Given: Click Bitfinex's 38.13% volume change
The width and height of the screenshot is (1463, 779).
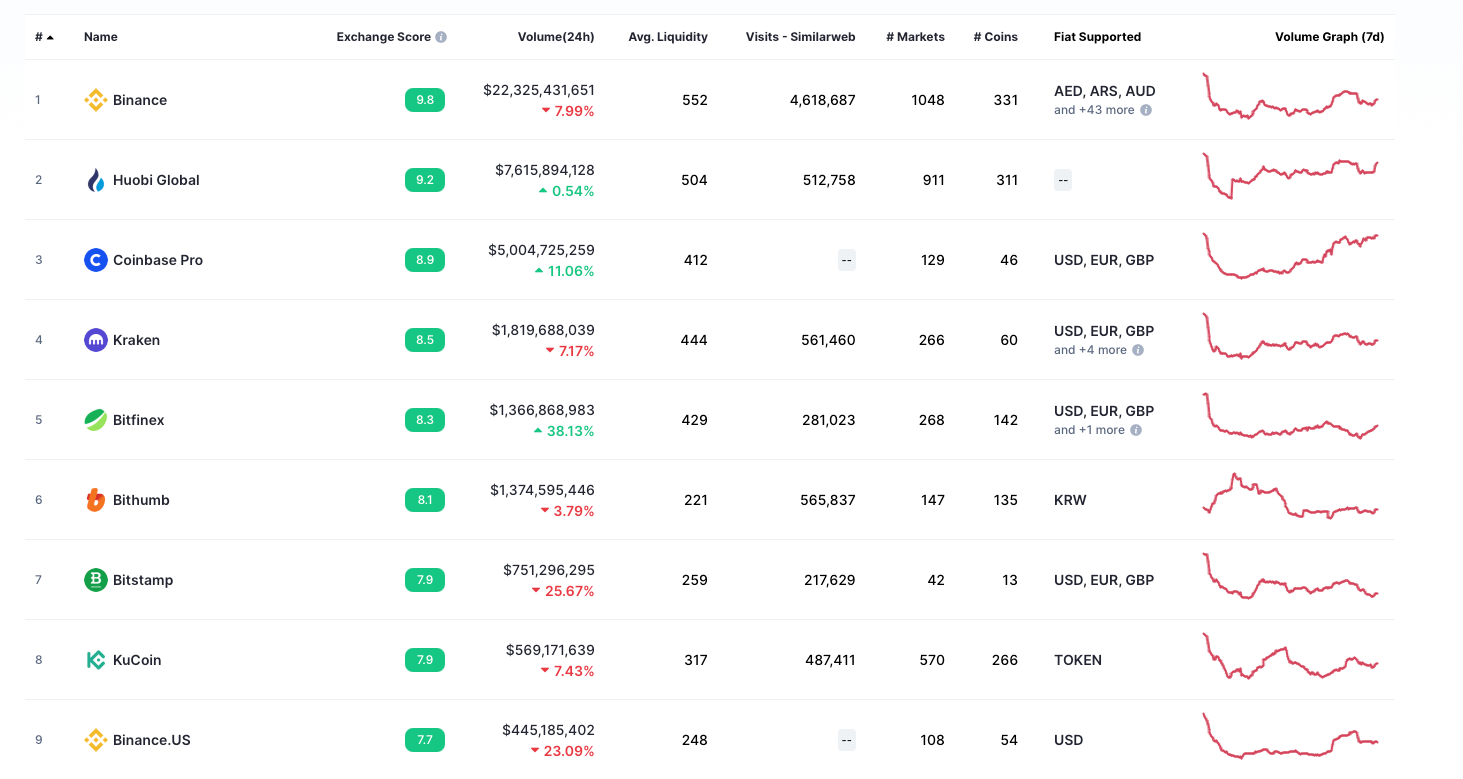Looking at the screenshot, I should pos(564,431).
